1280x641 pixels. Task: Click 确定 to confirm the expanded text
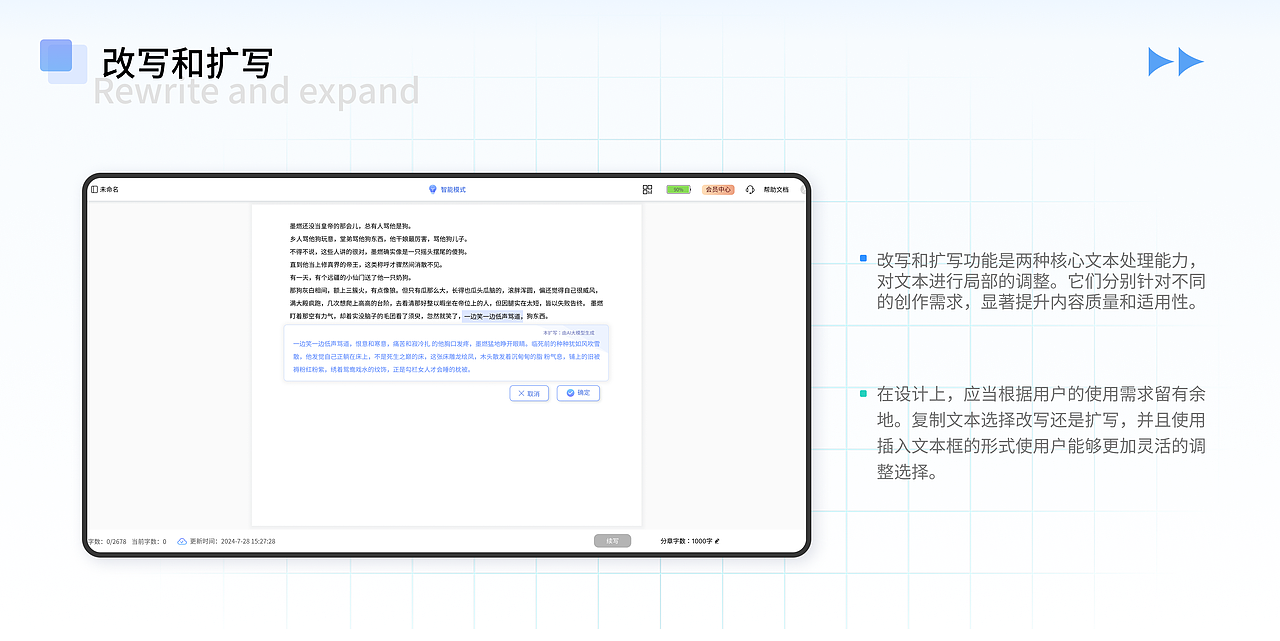[578, 393]
